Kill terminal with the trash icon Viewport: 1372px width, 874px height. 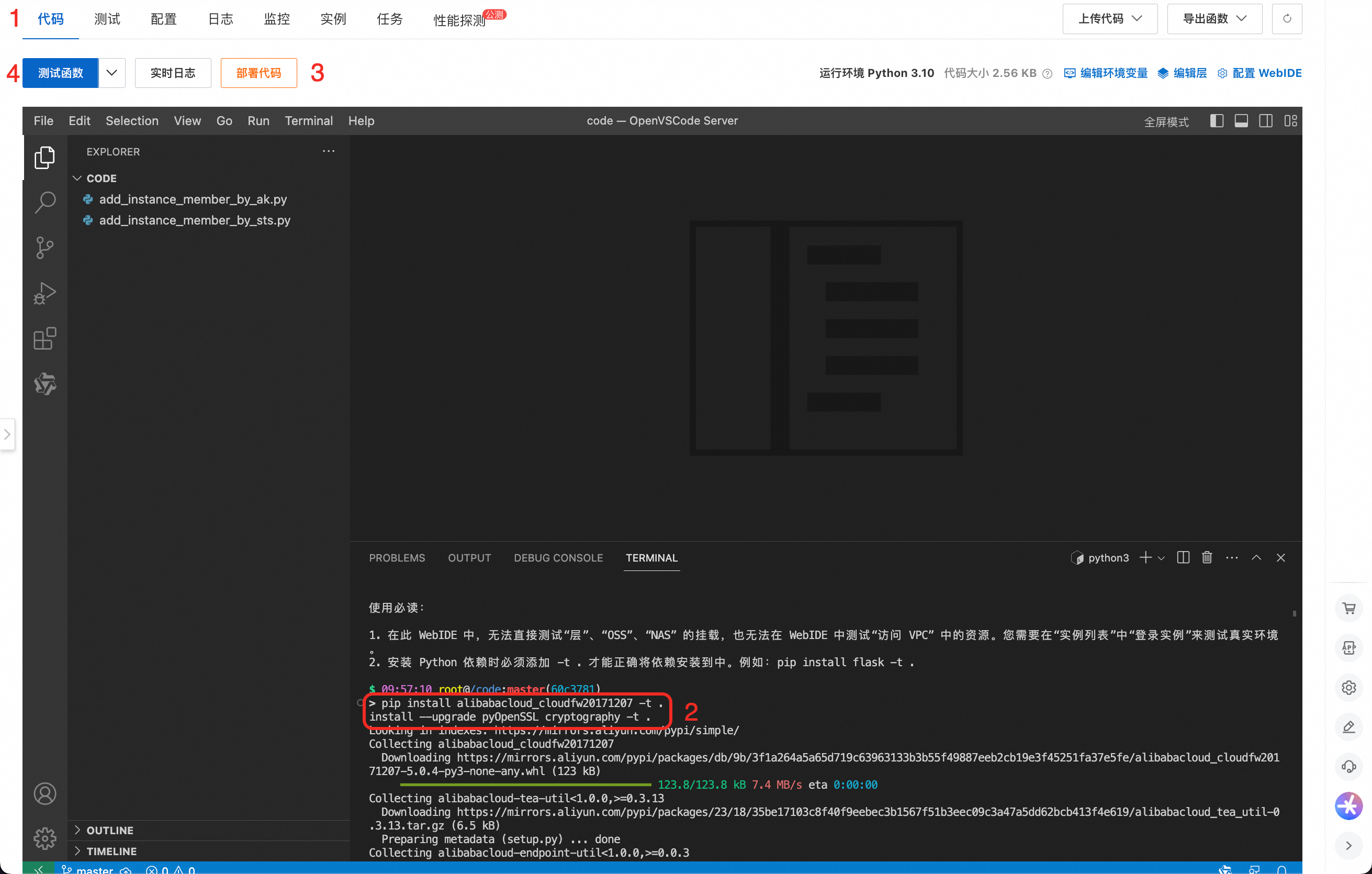coord(1207,558)
